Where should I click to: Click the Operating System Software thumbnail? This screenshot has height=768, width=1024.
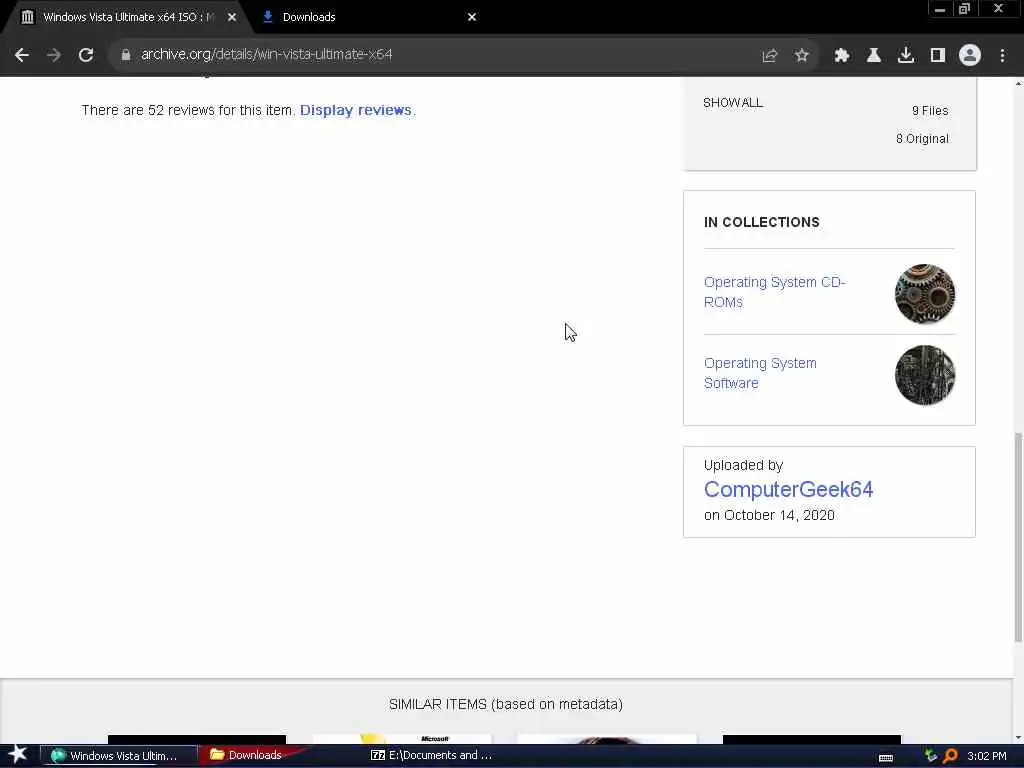click(925, 375)
